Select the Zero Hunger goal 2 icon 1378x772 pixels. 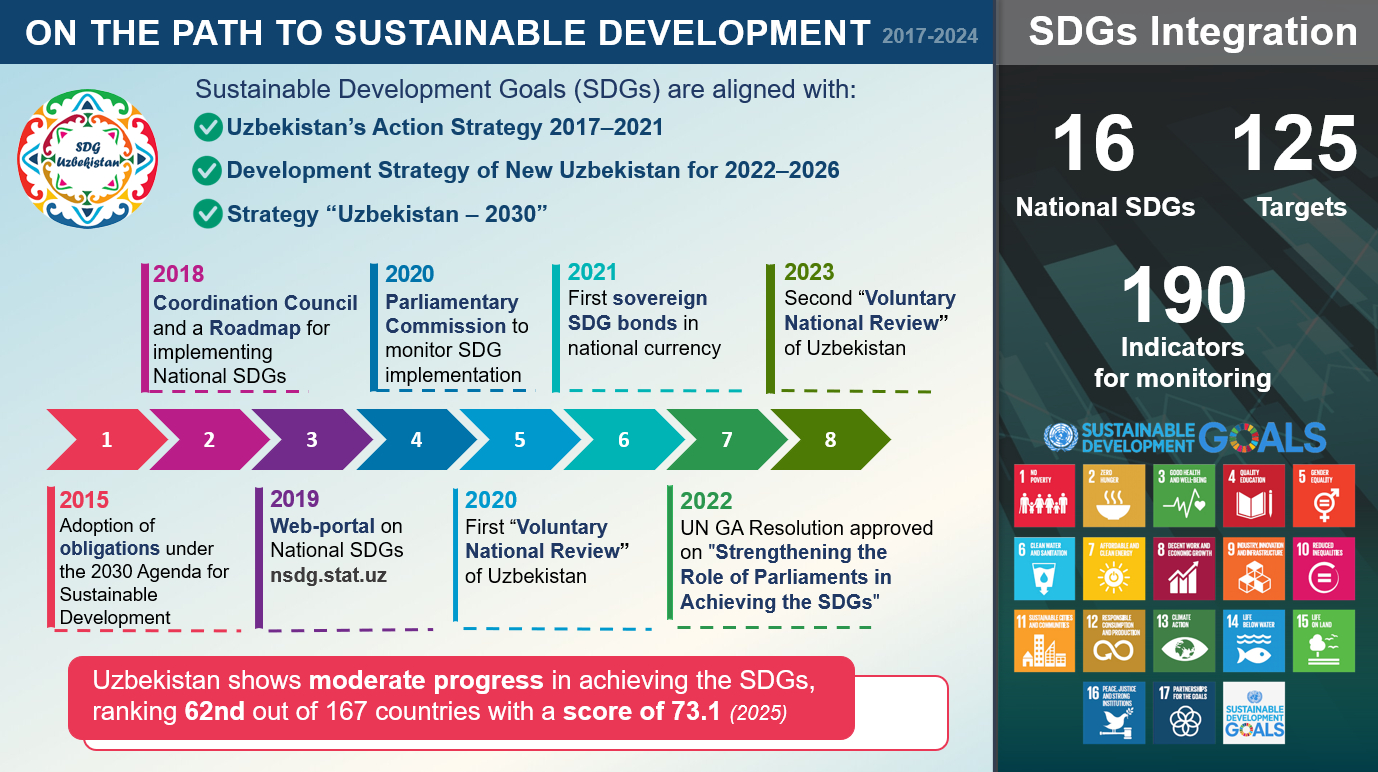(x=1114, y=496)
